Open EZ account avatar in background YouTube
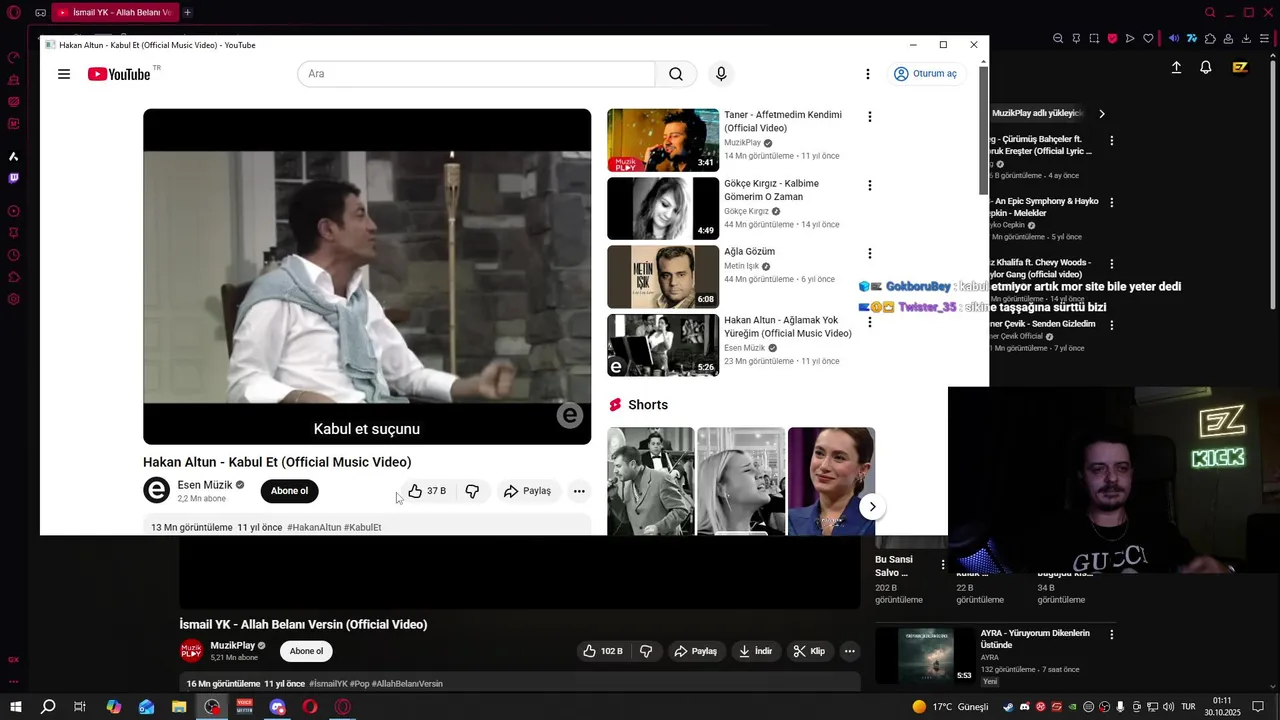Image resolution: width=1280 pixels, height=720 pixels. (1240, 67)
